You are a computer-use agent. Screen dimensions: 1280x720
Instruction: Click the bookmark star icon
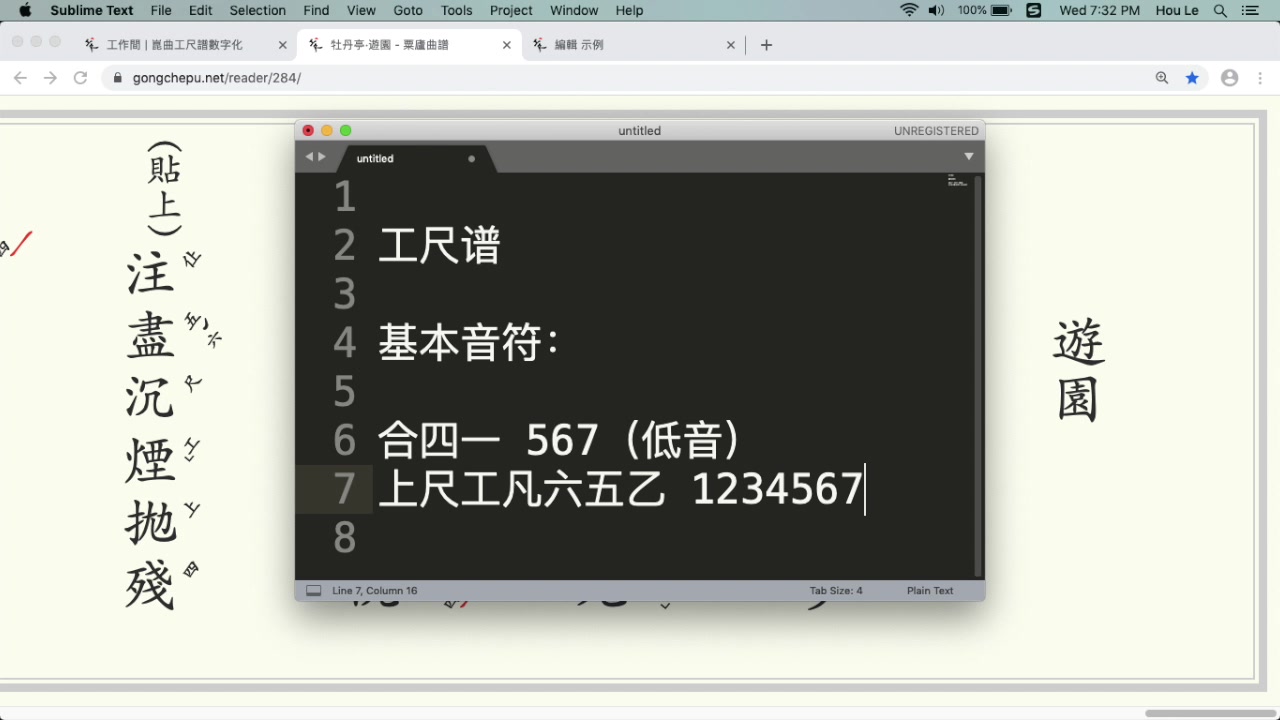1192,78
